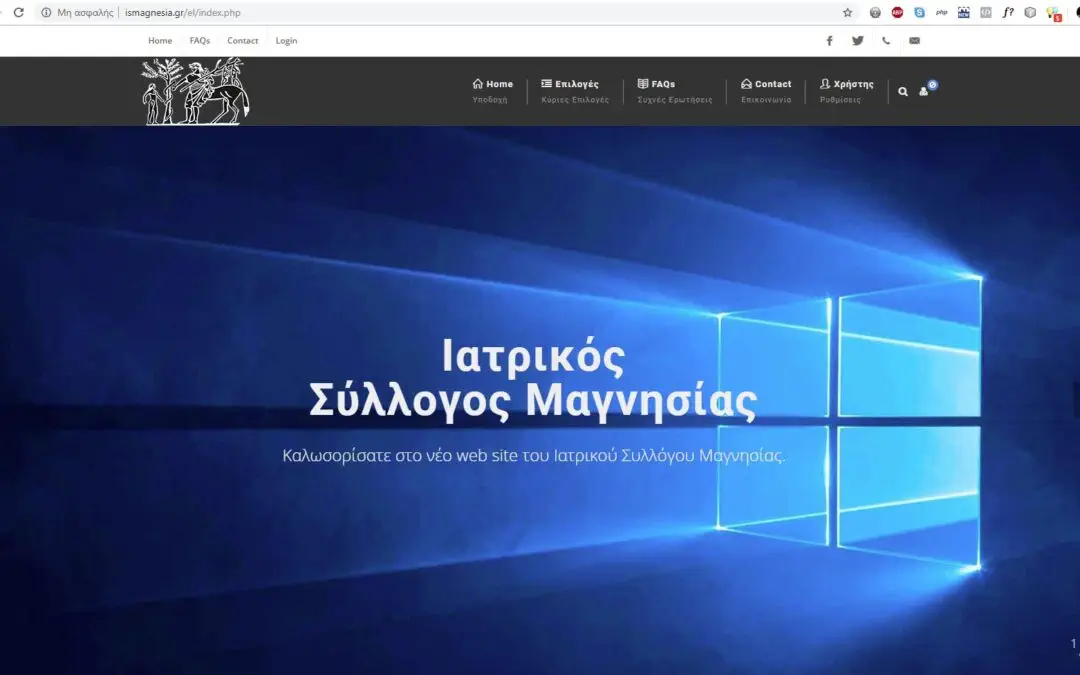This screenshot has height=675, width=1080.
Task: Click the 'NEW' blue extension icon
Action: [x=964, y=12]
